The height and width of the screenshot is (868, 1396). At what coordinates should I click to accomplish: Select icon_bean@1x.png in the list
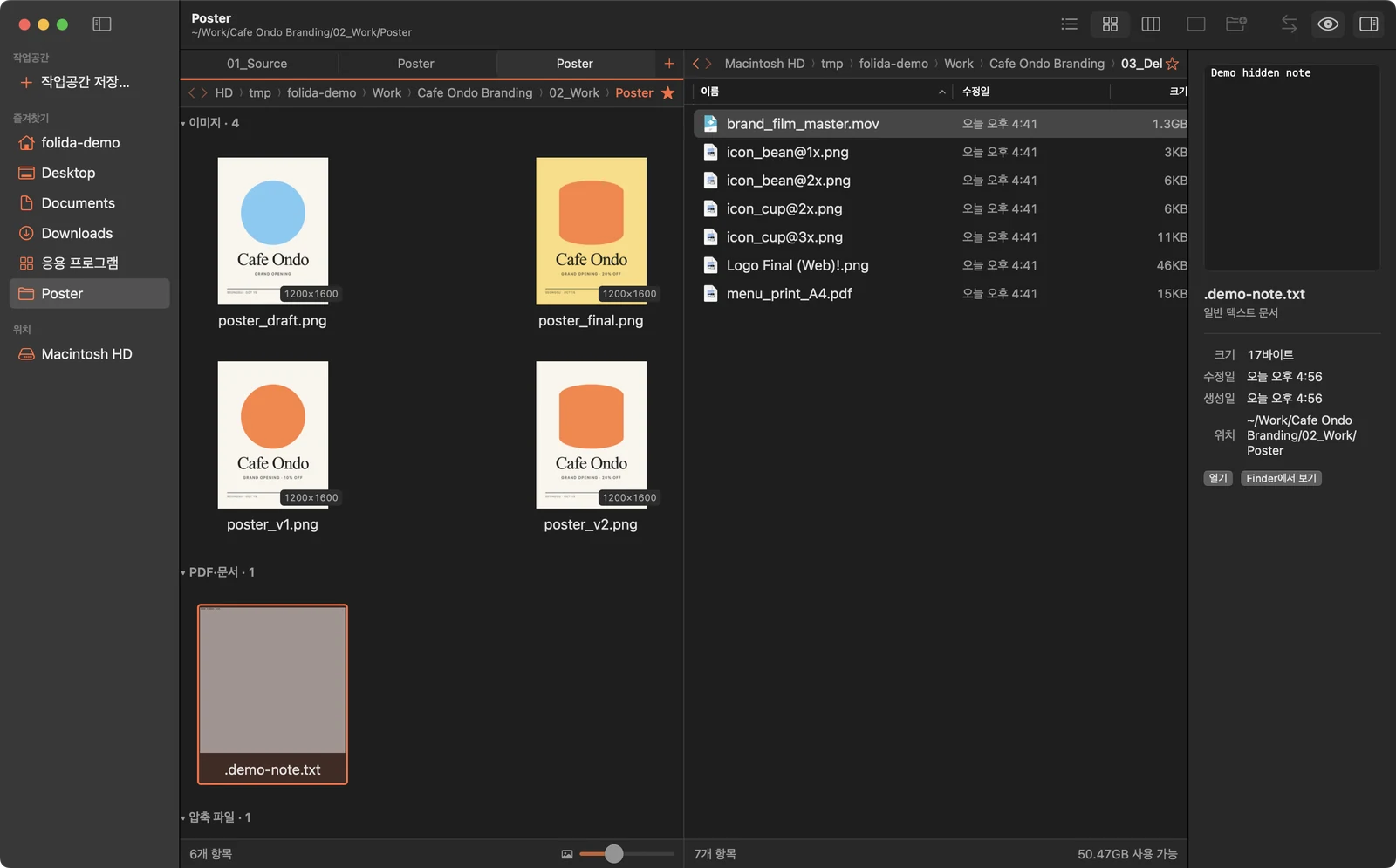click(941, 152)
